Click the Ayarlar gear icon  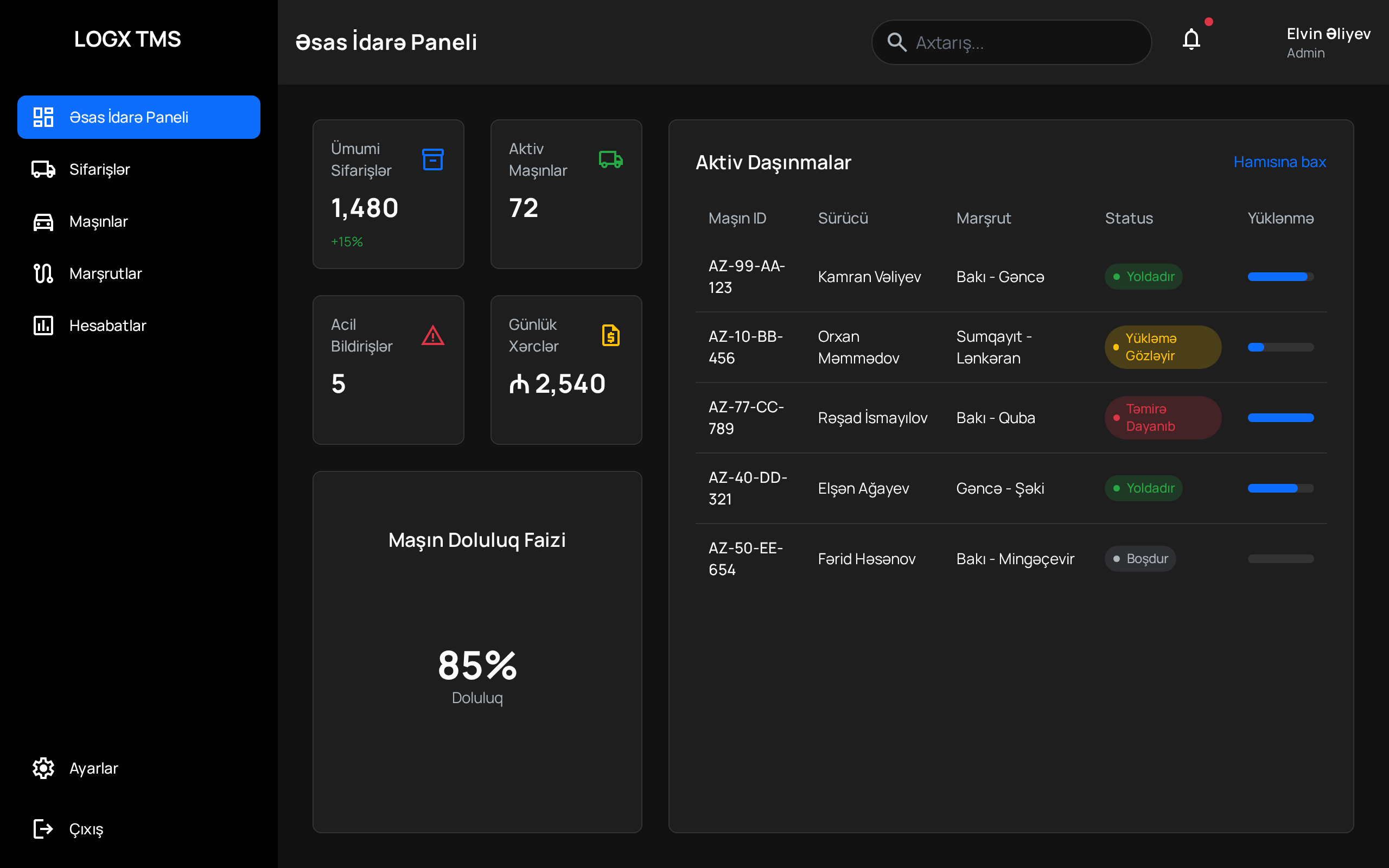point(43,768)
